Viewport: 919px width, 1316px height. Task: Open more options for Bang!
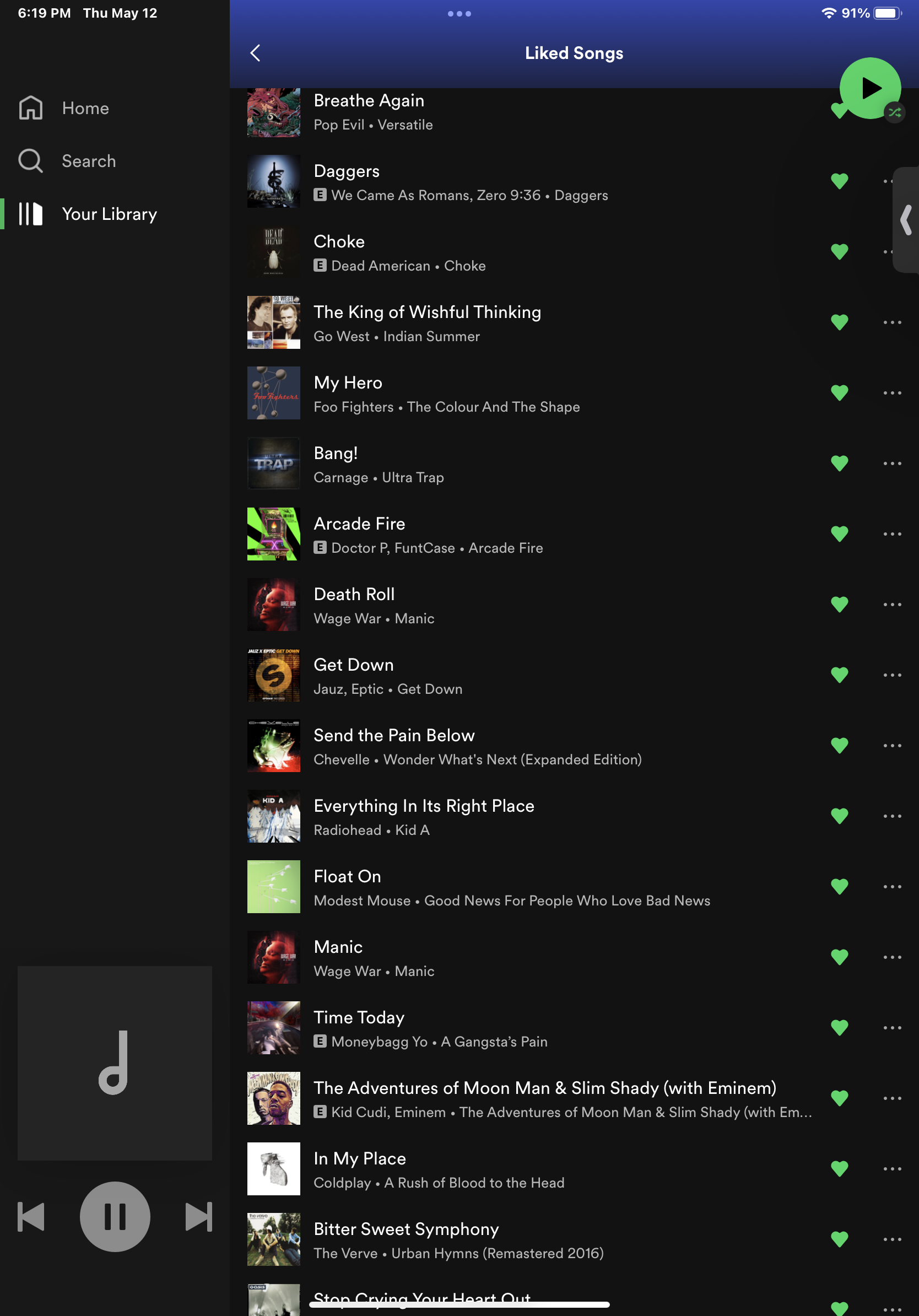[x=891, y=463]
